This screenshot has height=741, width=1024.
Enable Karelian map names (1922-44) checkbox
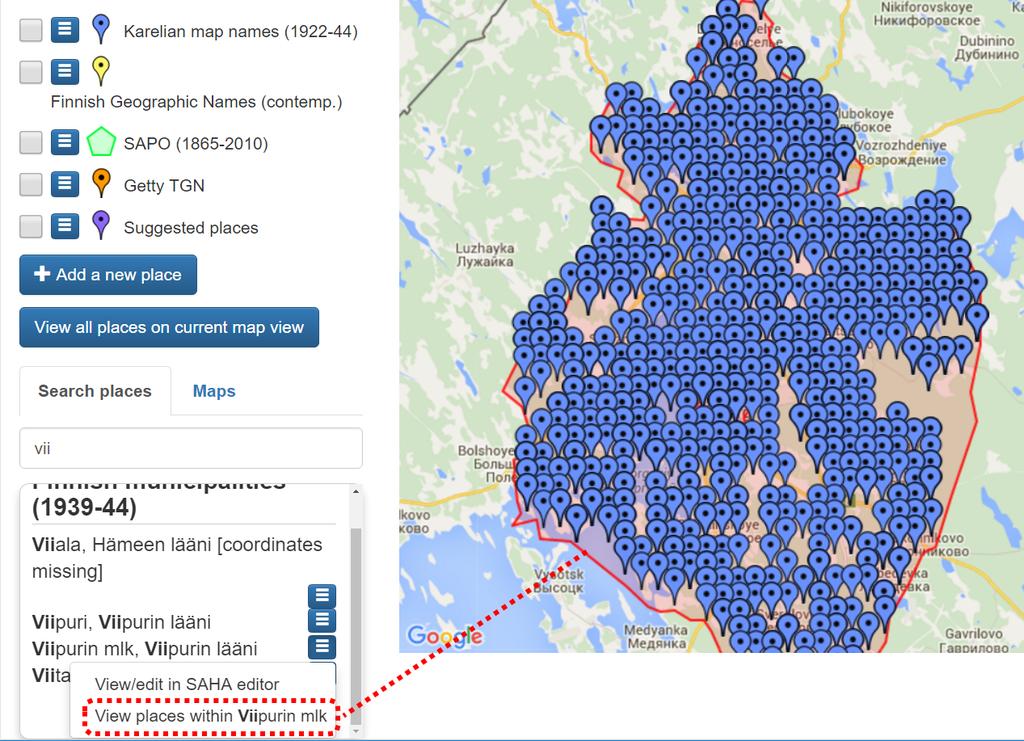click(x=31, y=30)
